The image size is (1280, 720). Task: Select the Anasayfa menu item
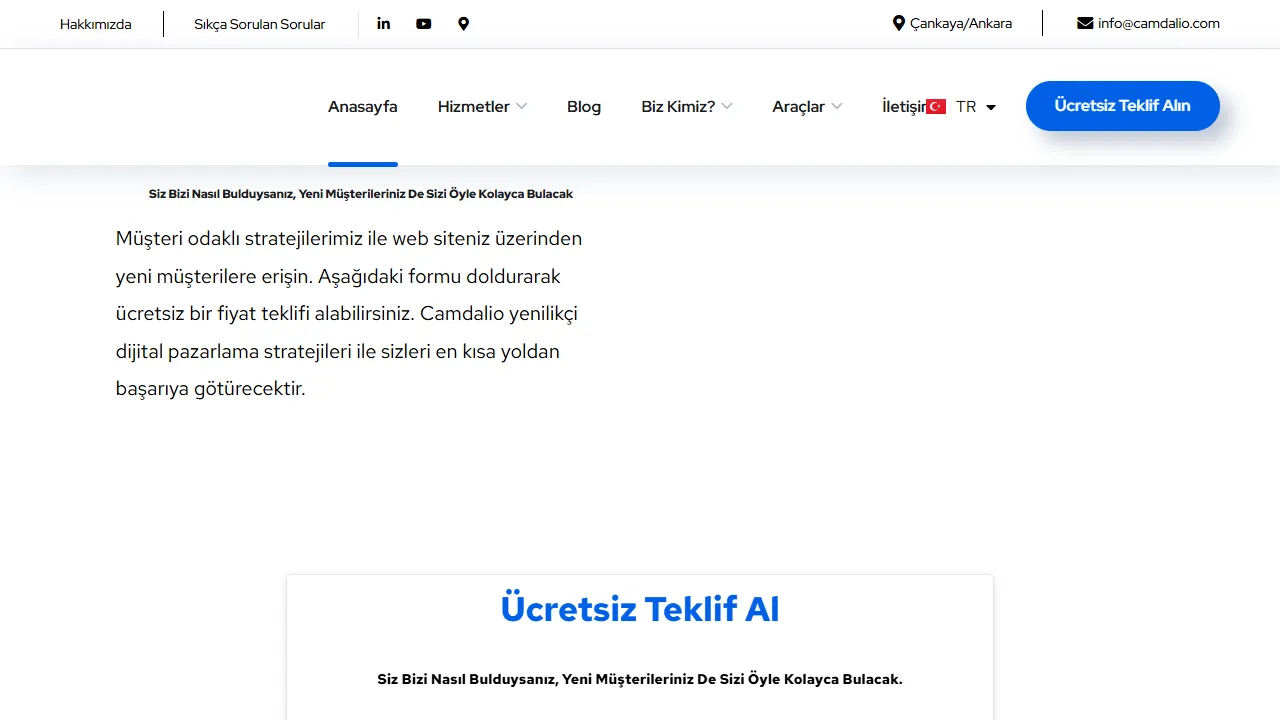click(x=362, y=106)
